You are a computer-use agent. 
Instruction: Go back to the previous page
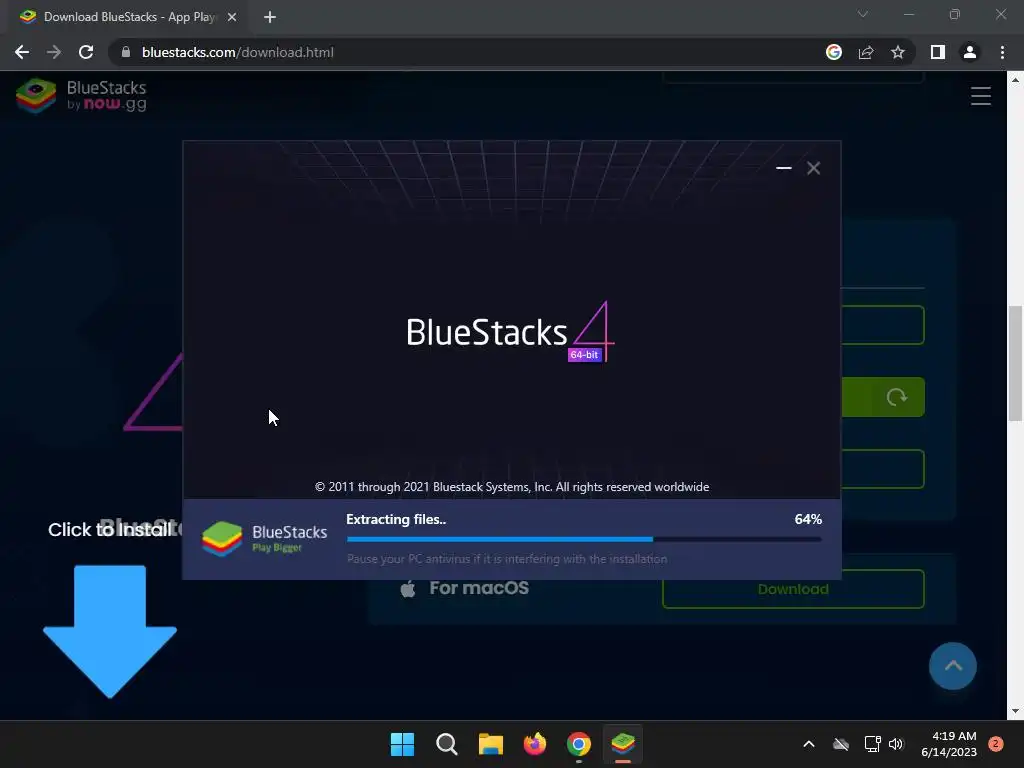22,52
